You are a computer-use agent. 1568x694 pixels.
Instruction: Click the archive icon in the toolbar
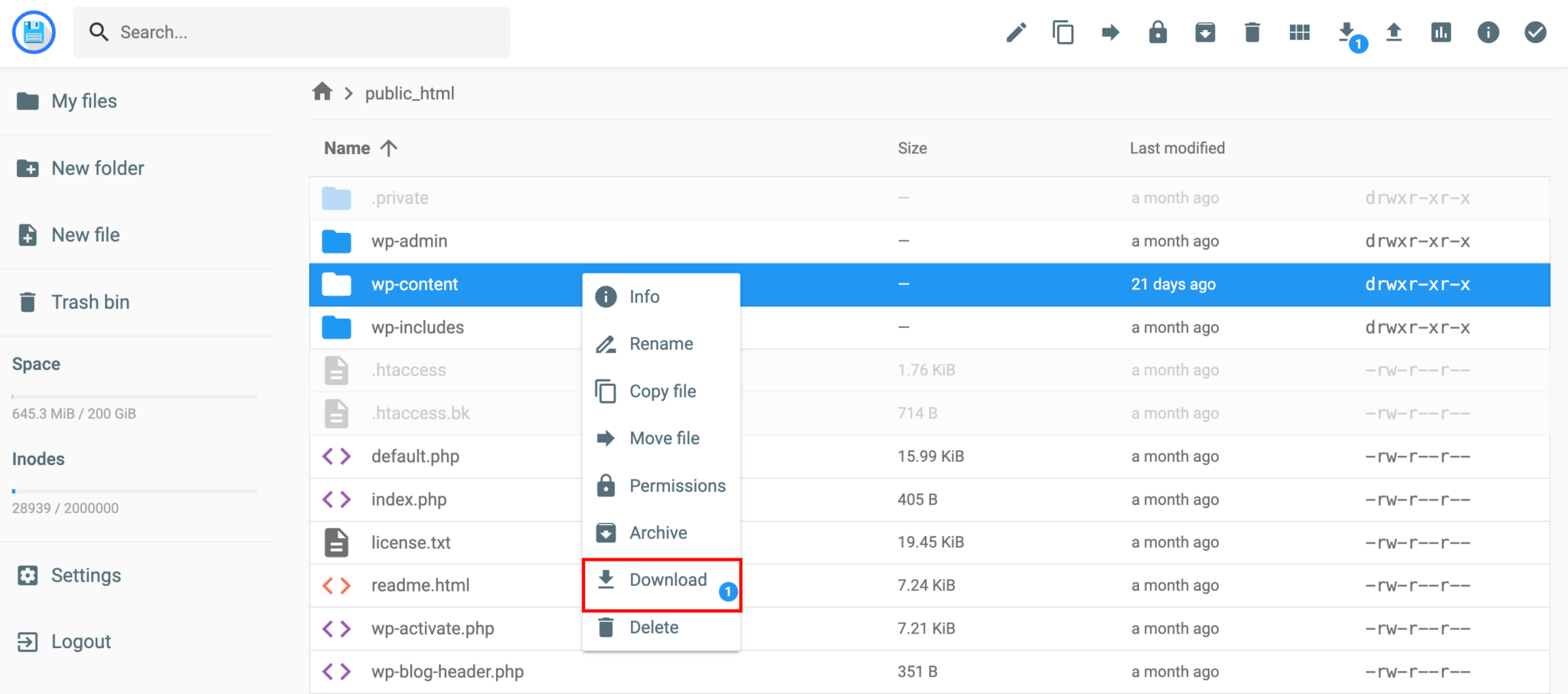tap(1204, 32)
